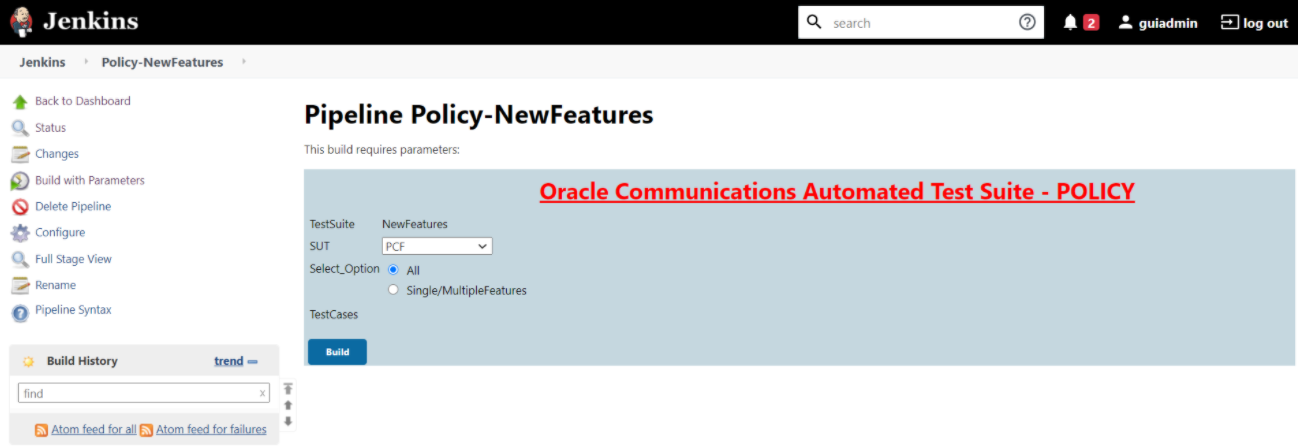Screen dimensions: 1302x446
Task: Open Full Stage View link
Action: (73, 259)
